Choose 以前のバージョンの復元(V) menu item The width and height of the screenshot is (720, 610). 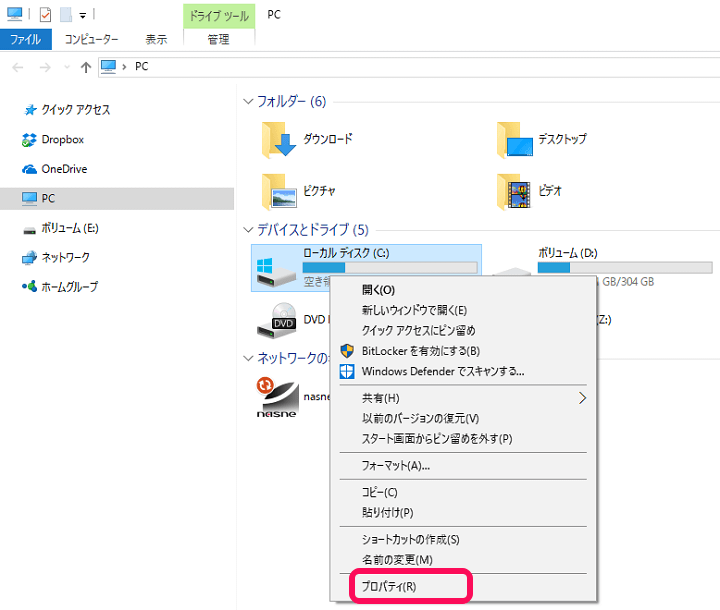pyautogui.click(x=463, y=418)
